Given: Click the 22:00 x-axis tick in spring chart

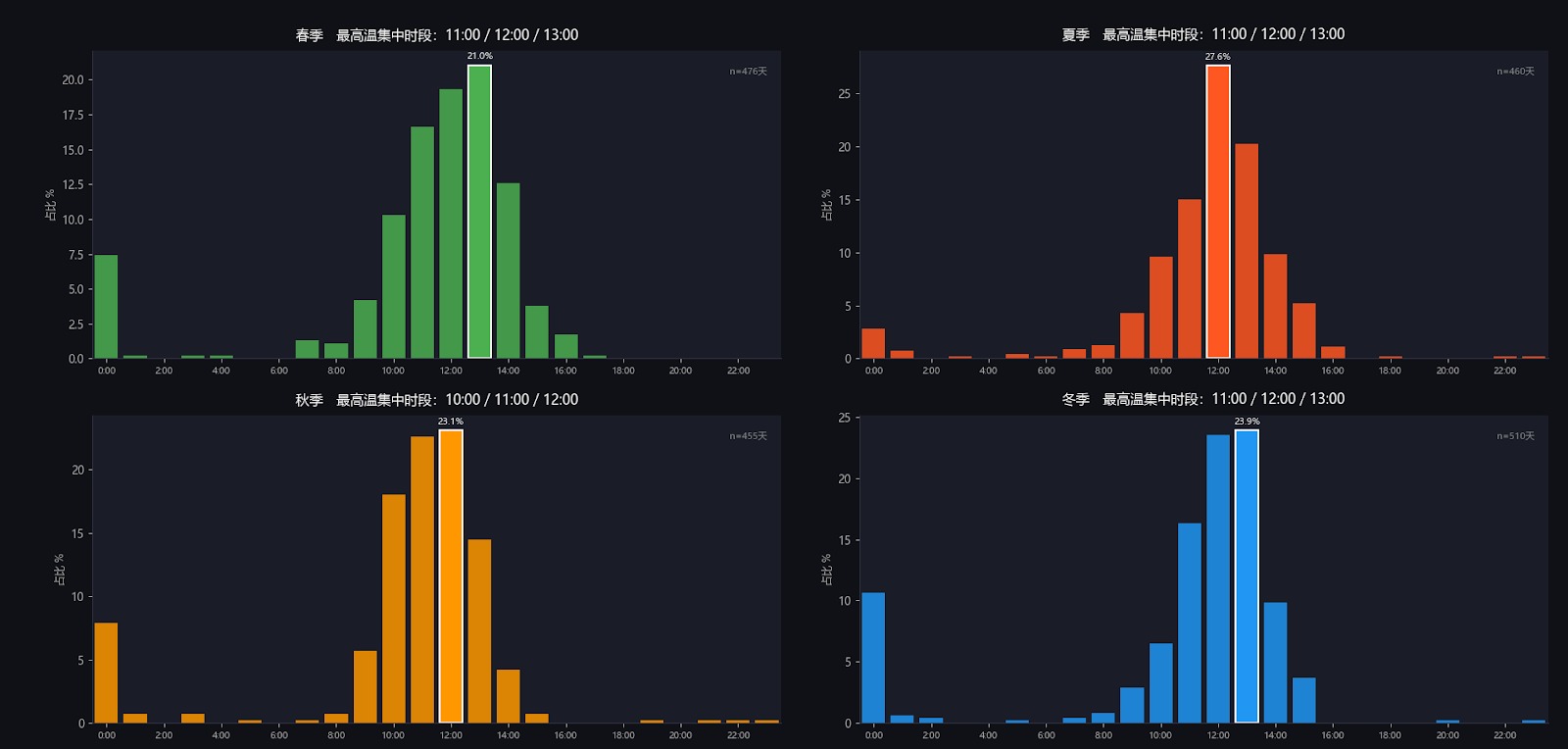Looking at the screenshot, I should point(738,371).
